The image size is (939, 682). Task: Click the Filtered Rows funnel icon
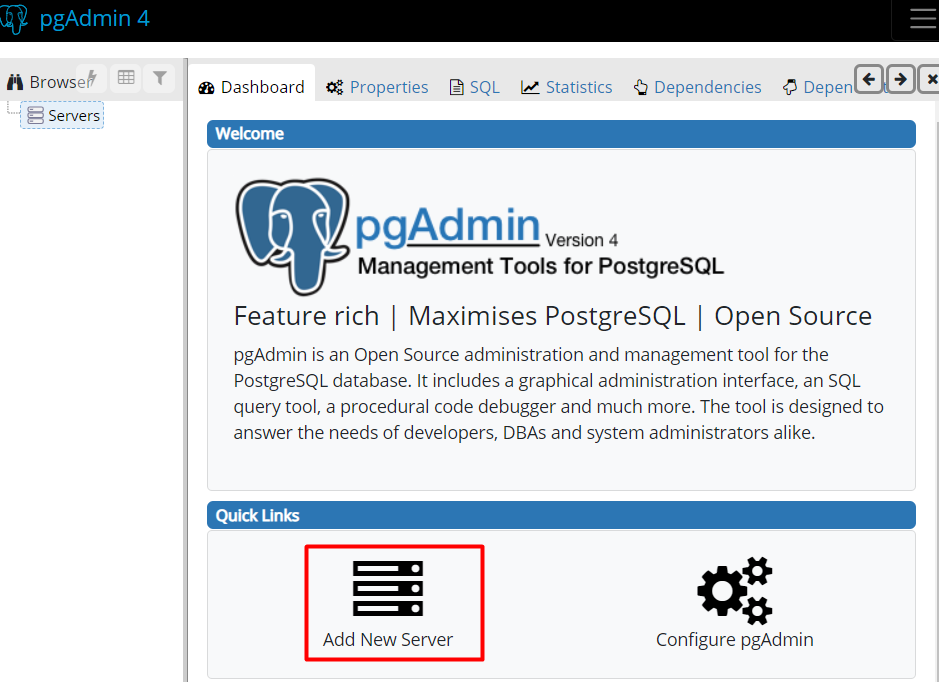pyautogui.click(x=159, y=78)
